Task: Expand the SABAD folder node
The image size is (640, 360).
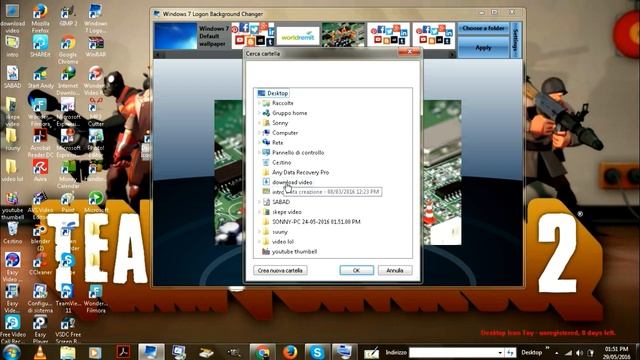Action: click(x=260, y=202)
